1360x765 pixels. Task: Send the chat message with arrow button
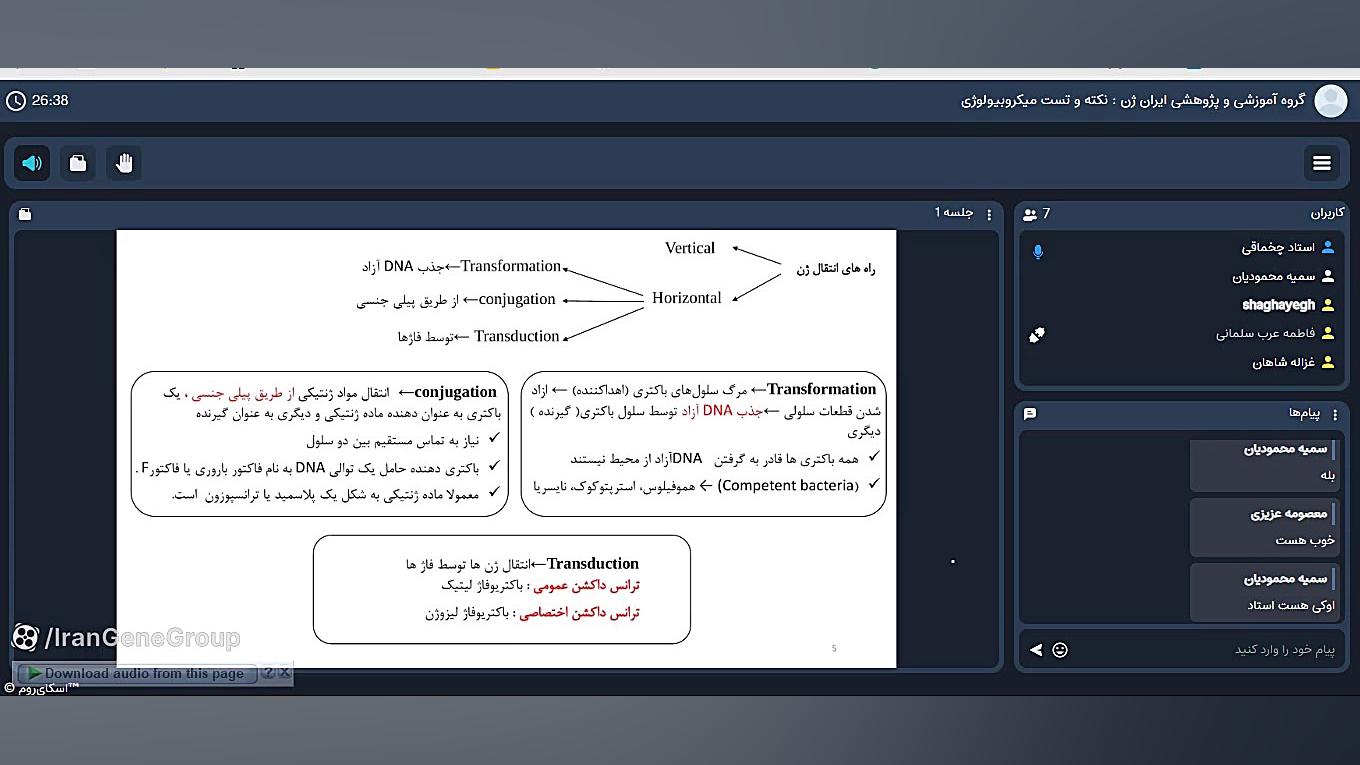click(x=1036, y=650)
